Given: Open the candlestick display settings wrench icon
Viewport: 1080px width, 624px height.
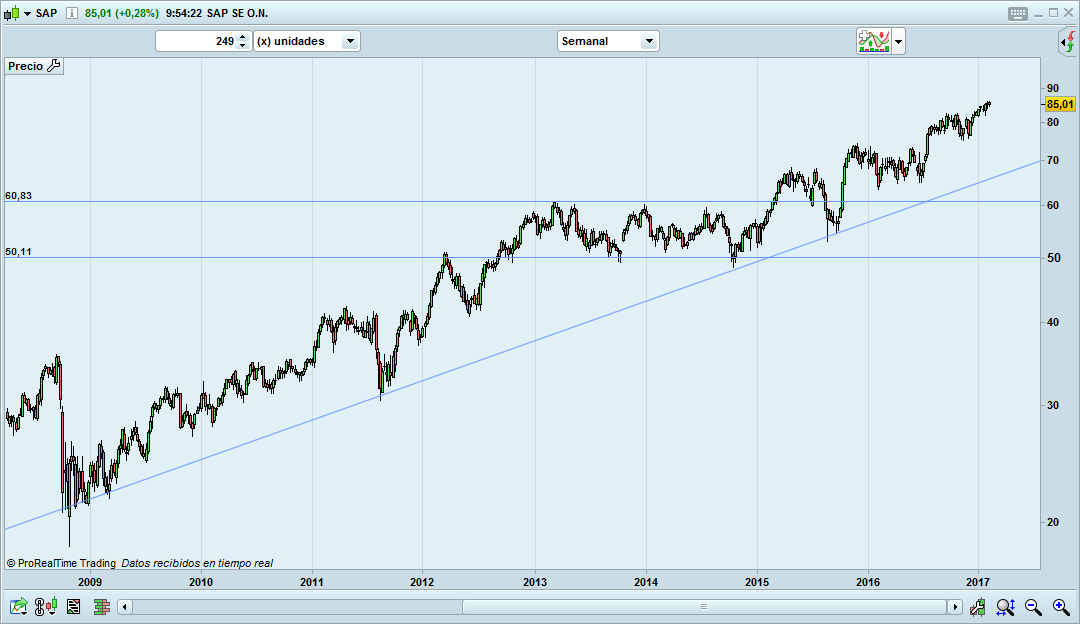Looking at the screenshot, I should pos(977,606).
